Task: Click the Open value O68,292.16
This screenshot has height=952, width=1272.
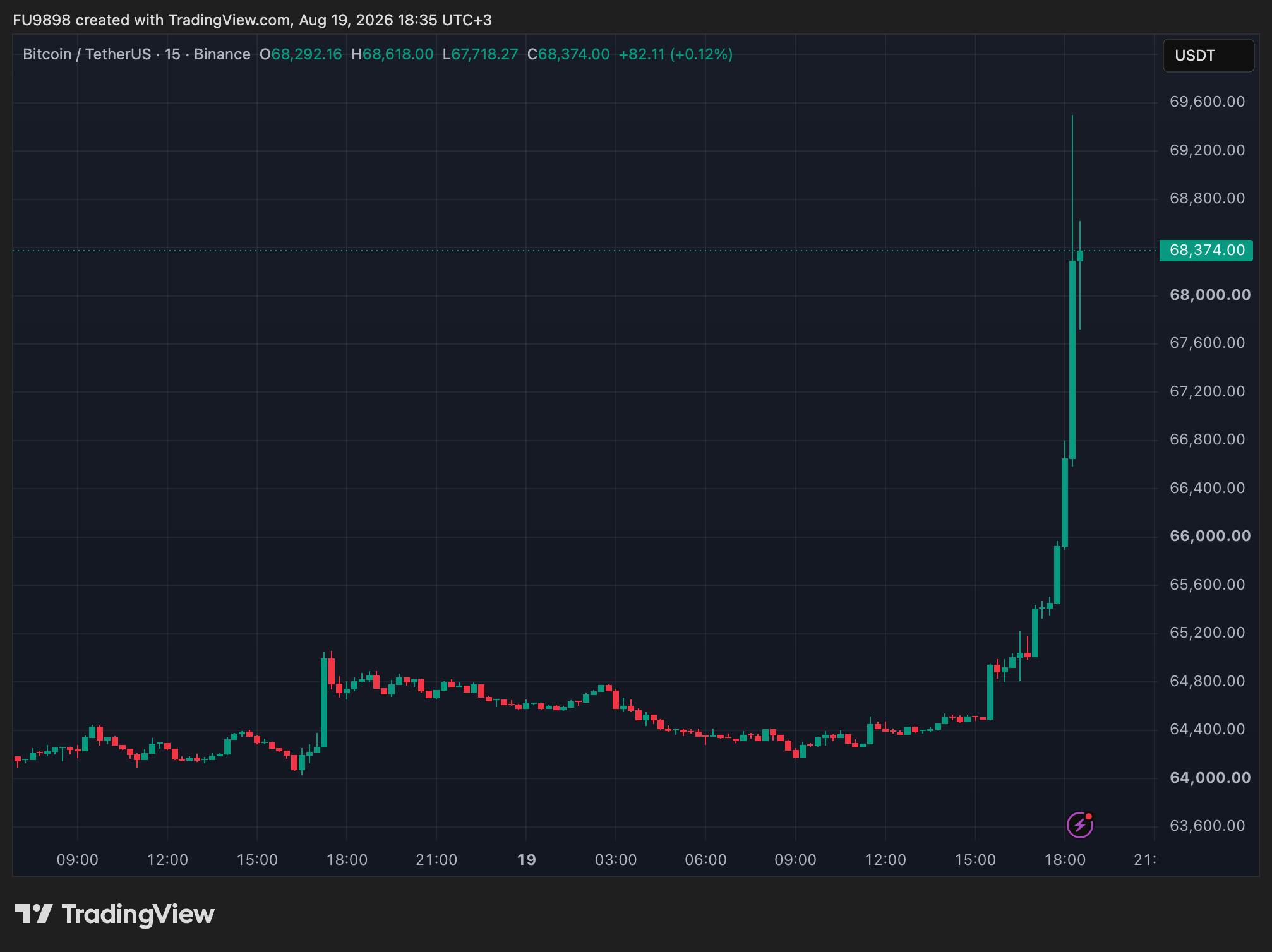Action: point(301,54)
